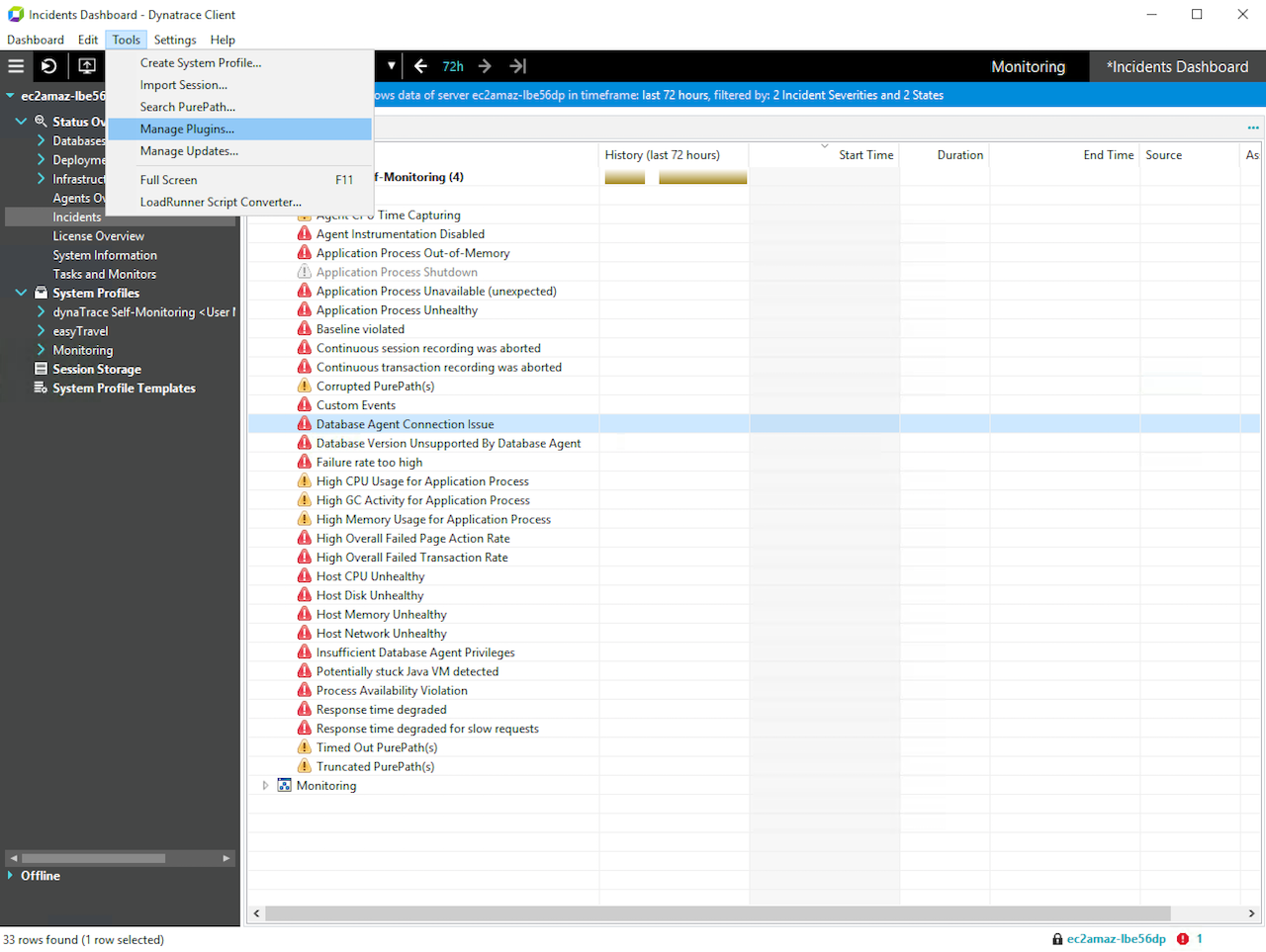Viewport: 1266px width, 952px height.
Task: Sort by the End Time column header
Action: click(1064, 155)
